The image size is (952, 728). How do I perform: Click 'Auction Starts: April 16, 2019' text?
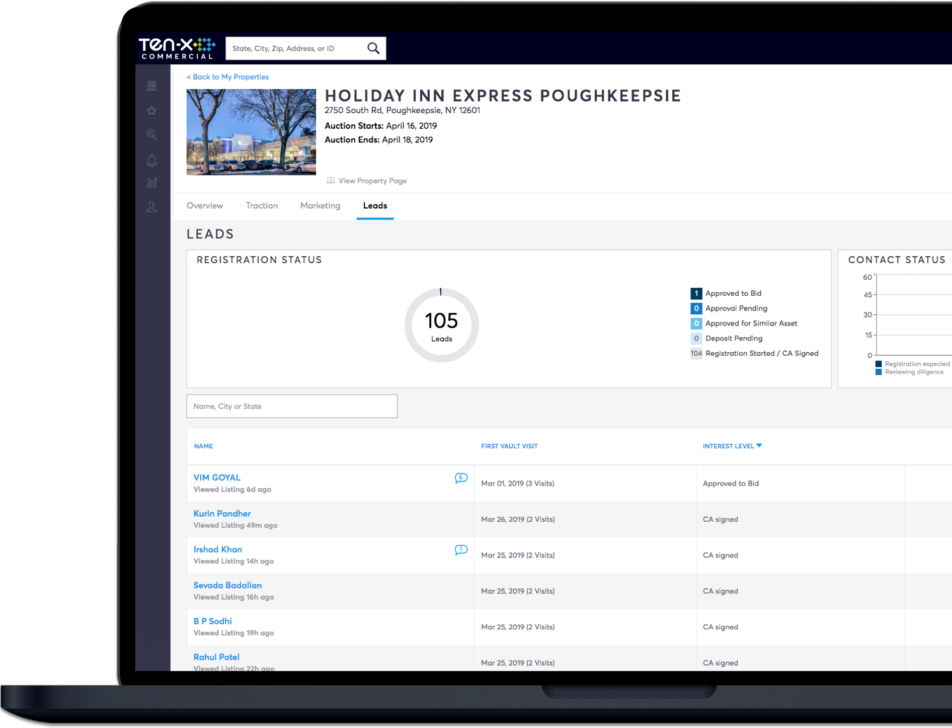[x=381, y=126]
